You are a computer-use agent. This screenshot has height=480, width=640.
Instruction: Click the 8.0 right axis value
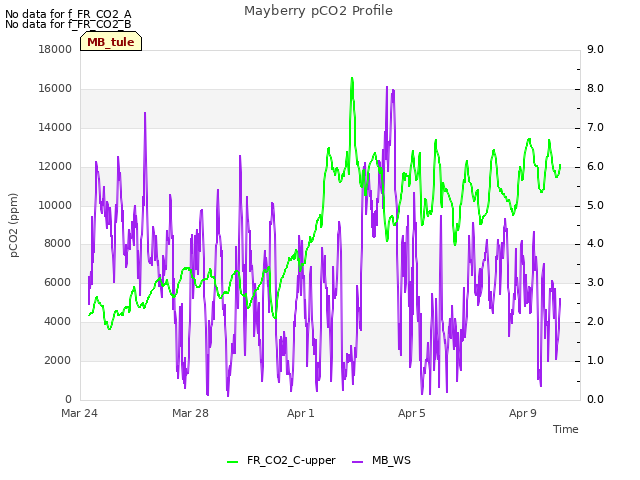pos(595,89)
